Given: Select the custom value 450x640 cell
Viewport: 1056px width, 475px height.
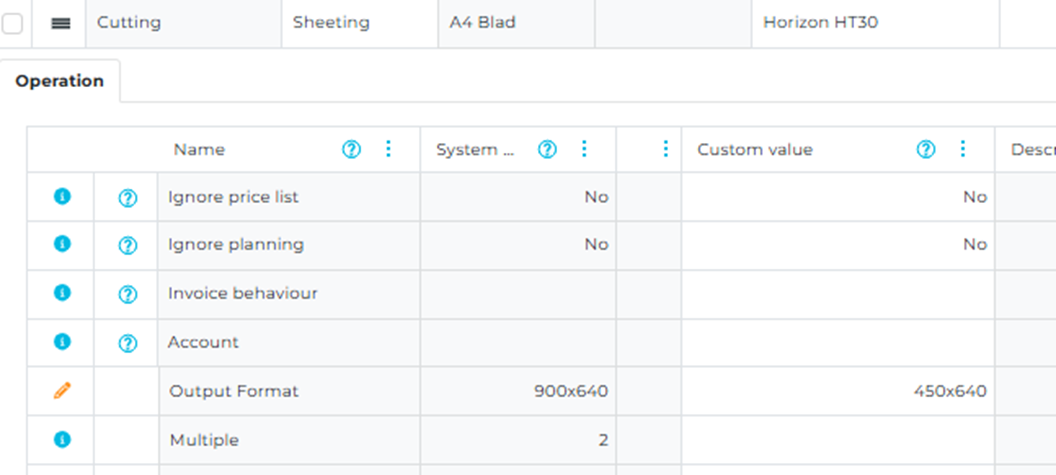Looking at the screenshot, I should click(x=949, y=391).
